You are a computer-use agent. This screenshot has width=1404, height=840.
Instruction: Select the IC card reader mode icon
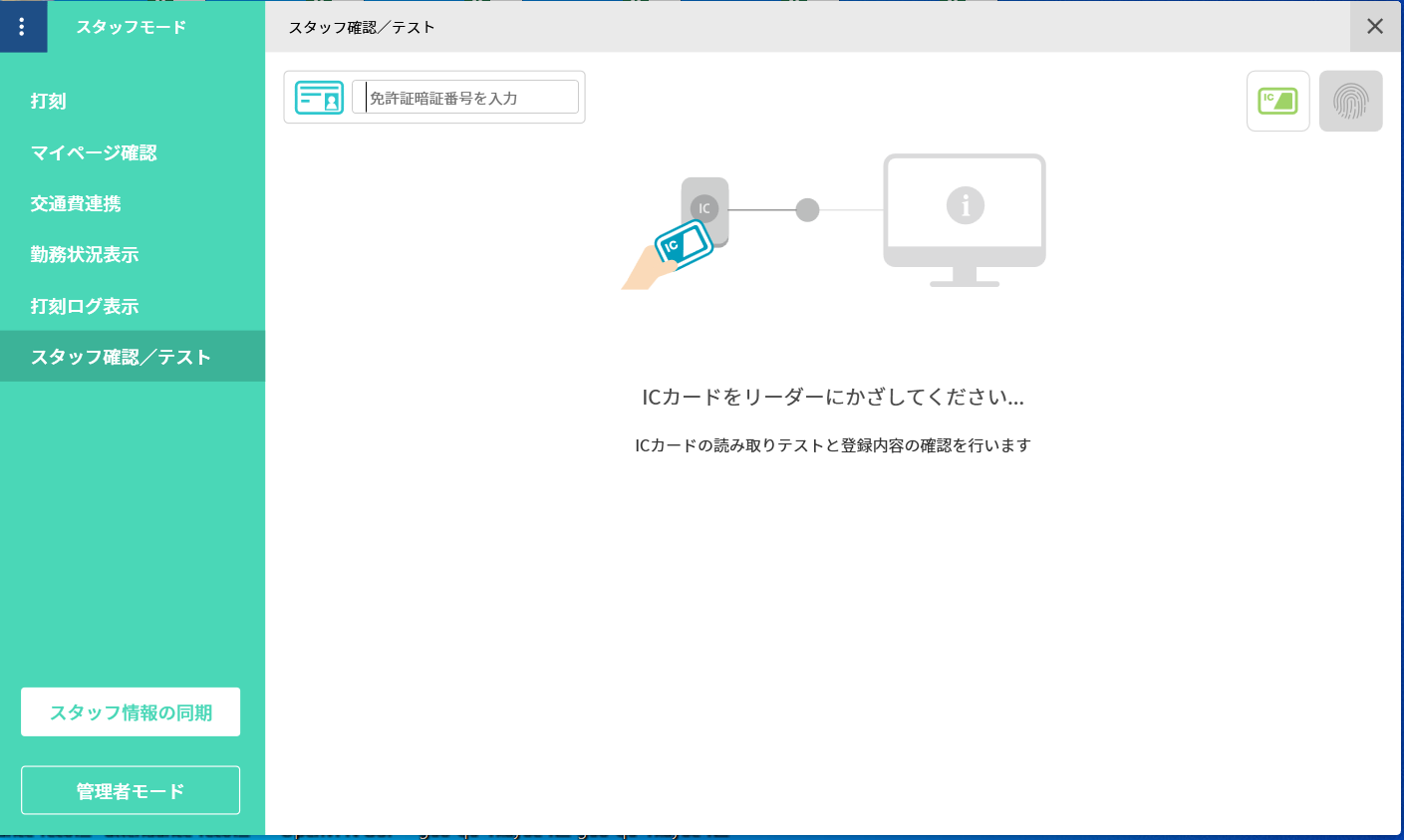pyautogui.click(x=1277, y=101)
